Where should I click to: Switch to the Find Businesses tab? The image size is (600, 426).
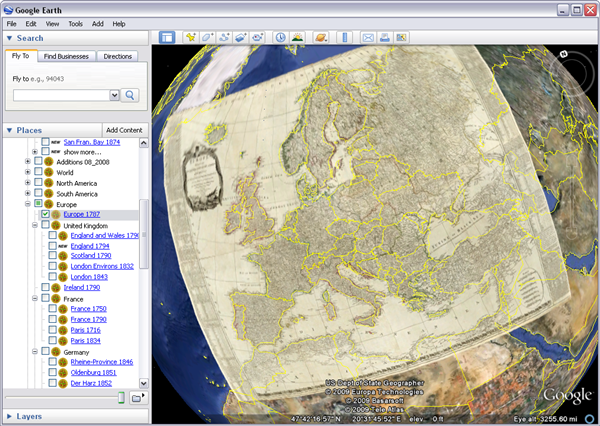pos(67,57)
